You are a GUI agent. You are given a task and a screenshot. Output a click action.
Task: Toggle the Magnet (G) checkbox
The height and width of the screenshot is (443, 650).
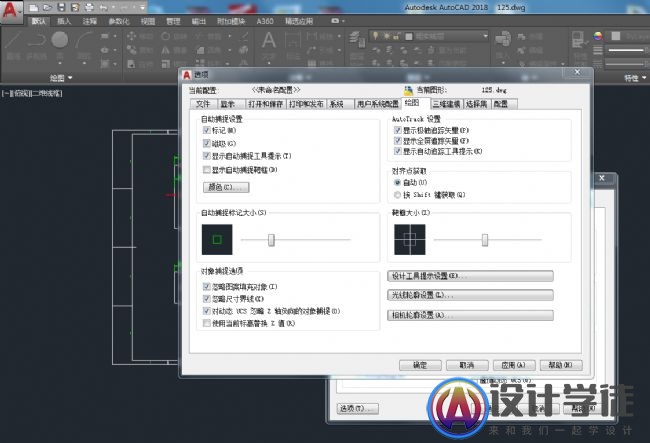click(x=207, y=143)
